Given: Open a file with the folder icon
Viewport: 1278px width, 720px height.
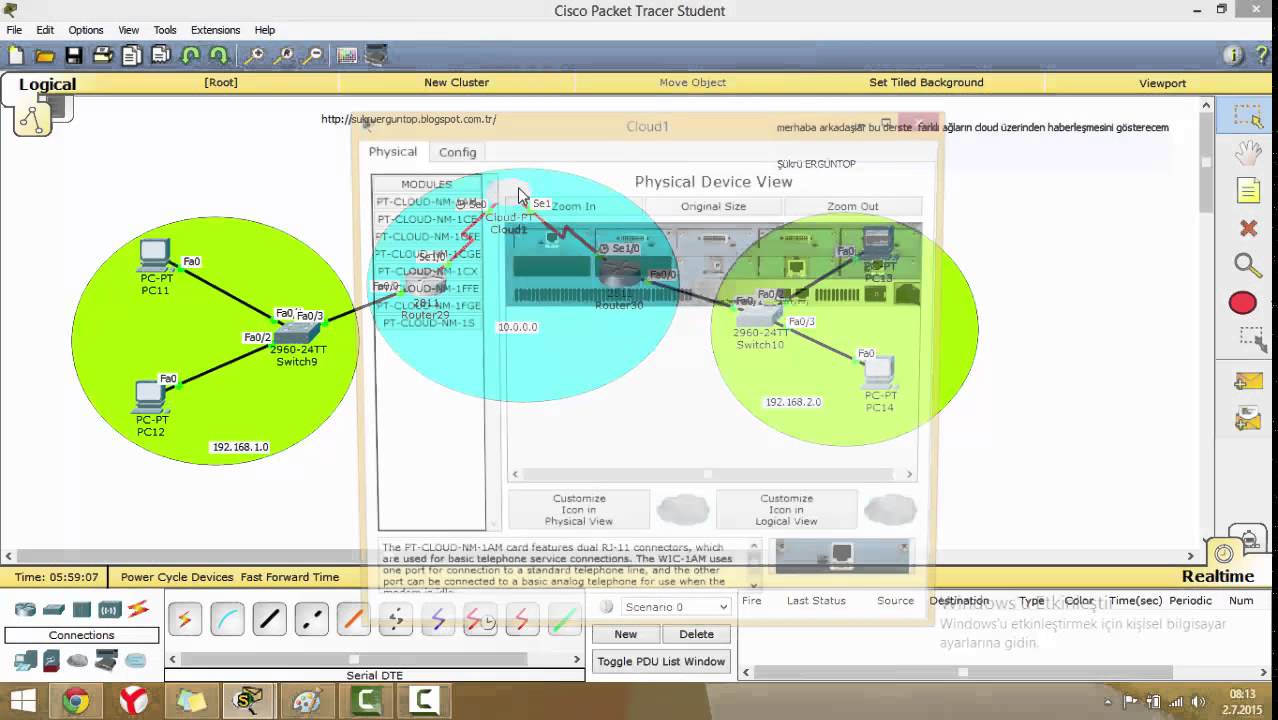Looking at the screenshot, I should 45,56.
